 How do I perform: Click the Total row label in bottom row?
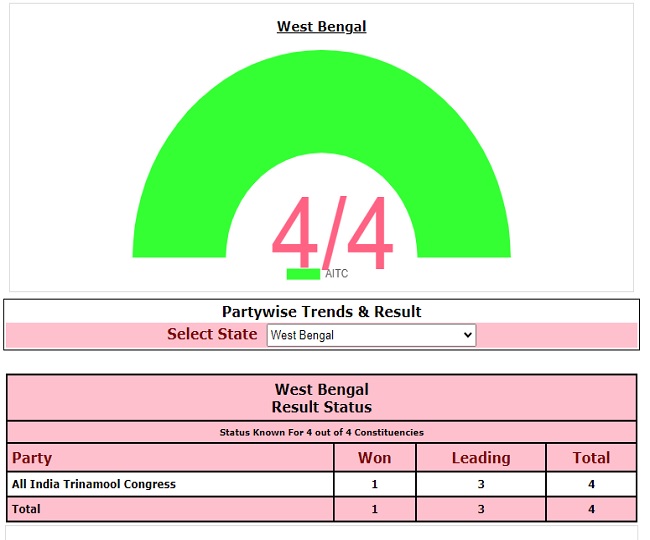(x=27, y=509)
